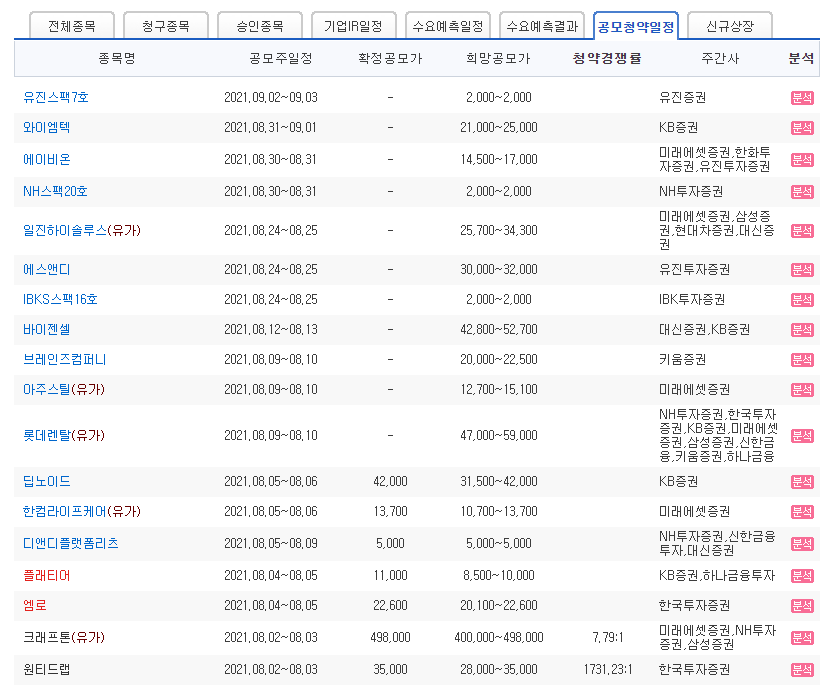Click 분석 icon for 바이젠셀
Screen dimensions: 828x688
point(802,330)
